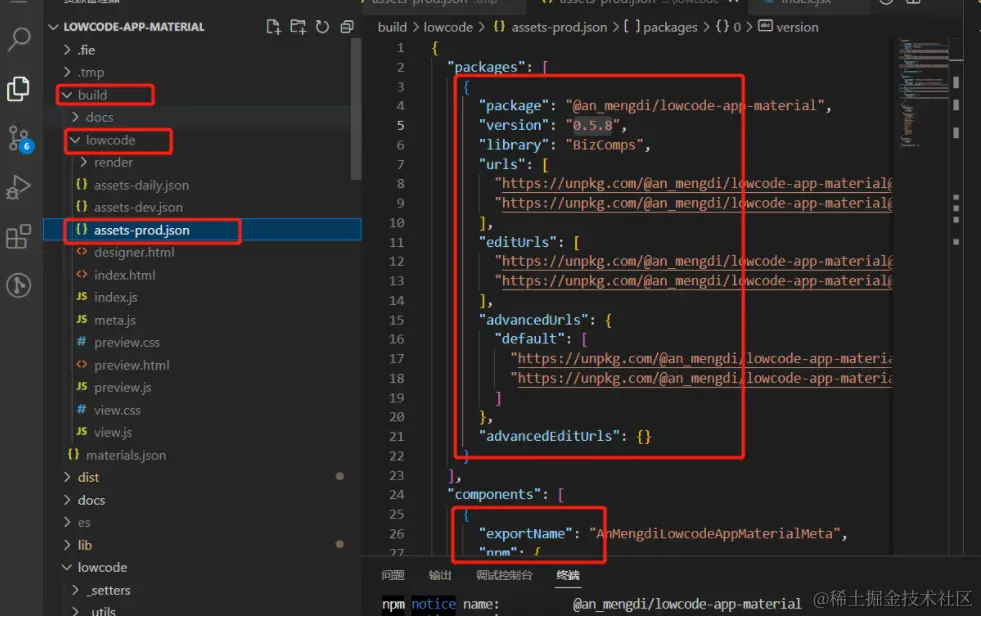Click the "components" key on line 24
Image resolution: width=981 pixels, height=617 pixels.
[x=494, y=495]
